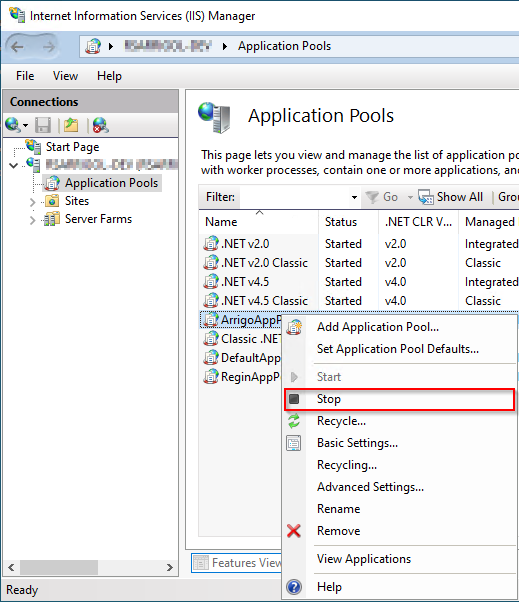Open the Create New Connection globe icon
This screenshot has height=602, width=519.
pos(16,125)
